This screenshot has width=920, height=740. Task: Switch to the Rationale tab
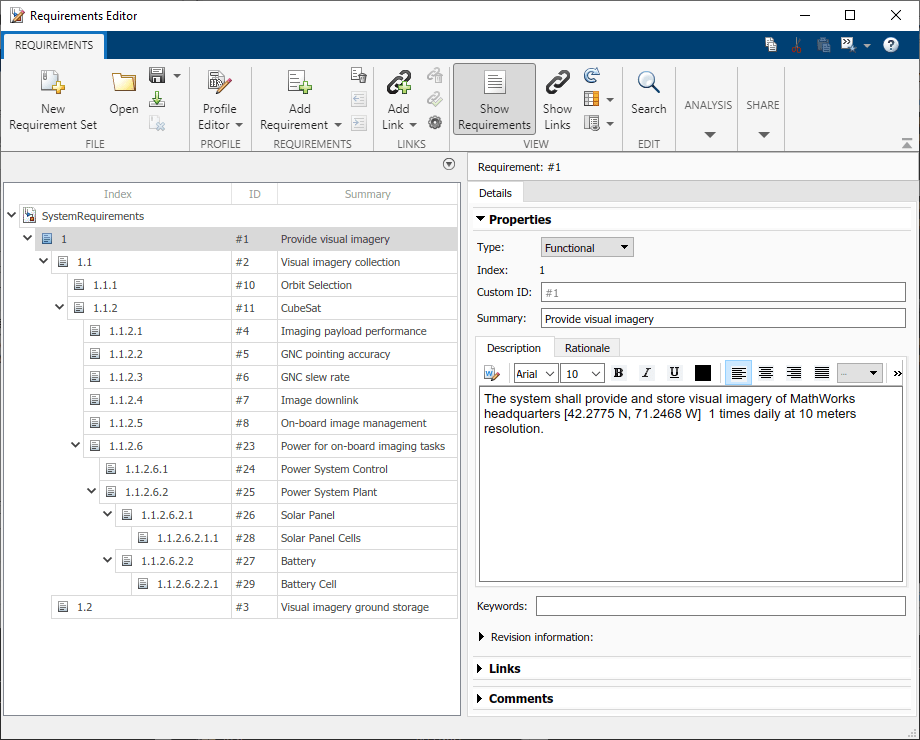586,347
